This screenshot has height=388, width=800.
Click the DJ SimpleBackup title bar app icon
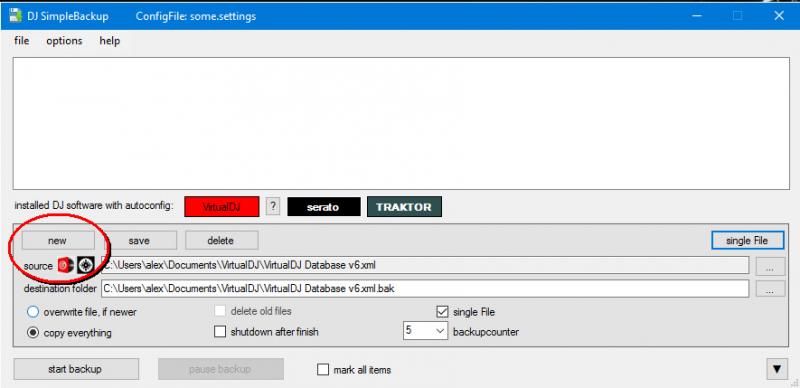click(16, 15)
